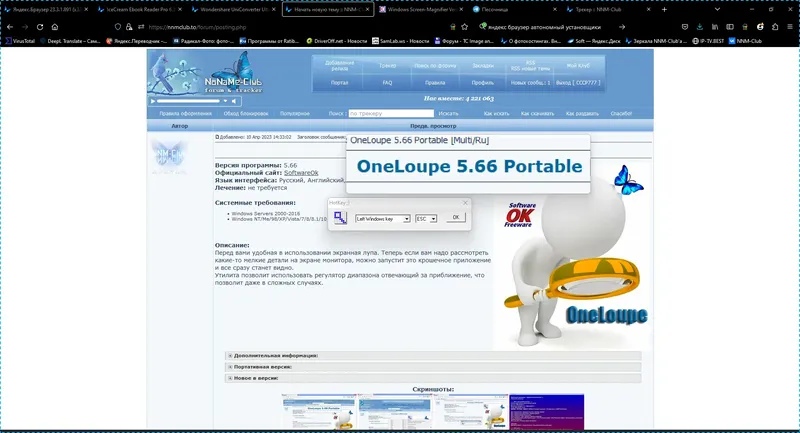Screen dimensions: 800x433
Task: Open the SoftwareOk official site link
Action: (x=301, y=173)
